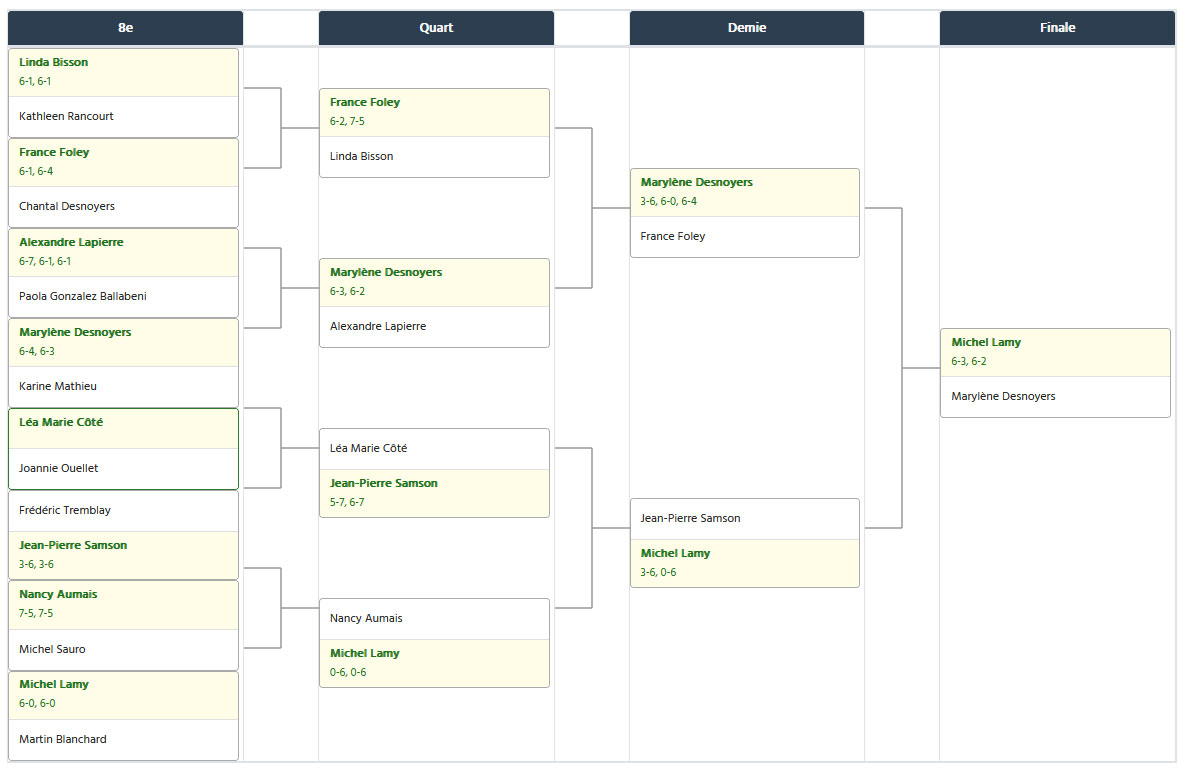Open the Michel Lamy 6-3, 6-2 final match

(x=1055, y=373)
